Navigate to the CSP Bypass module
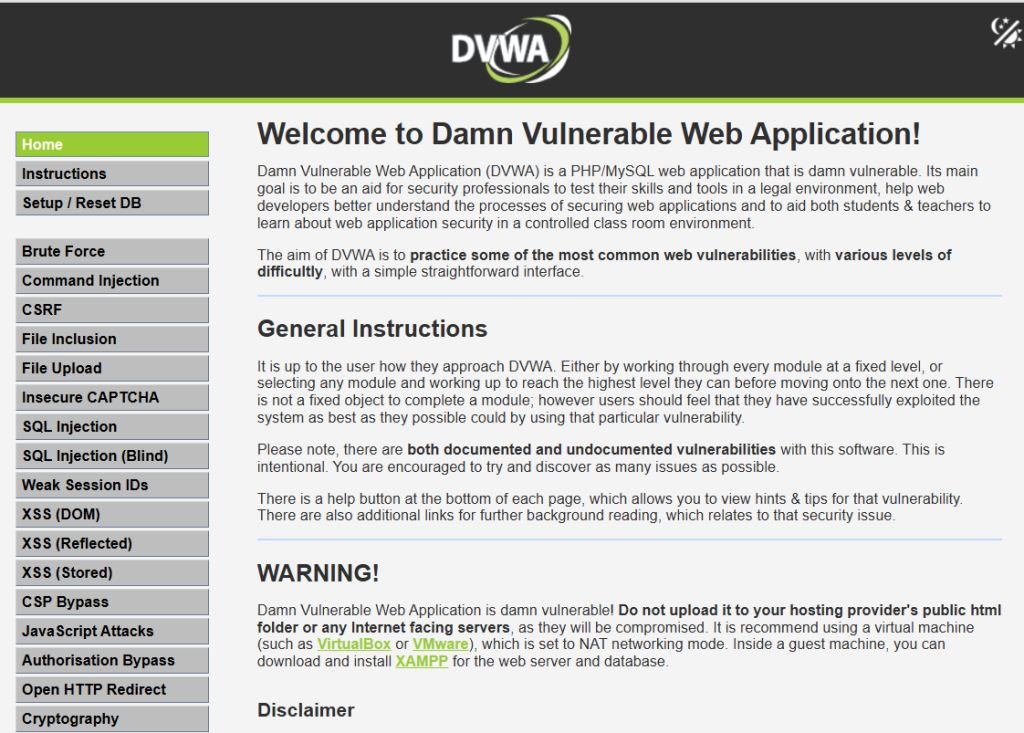1024x733 pixels. pyautogui.click(x=112, y=602)
